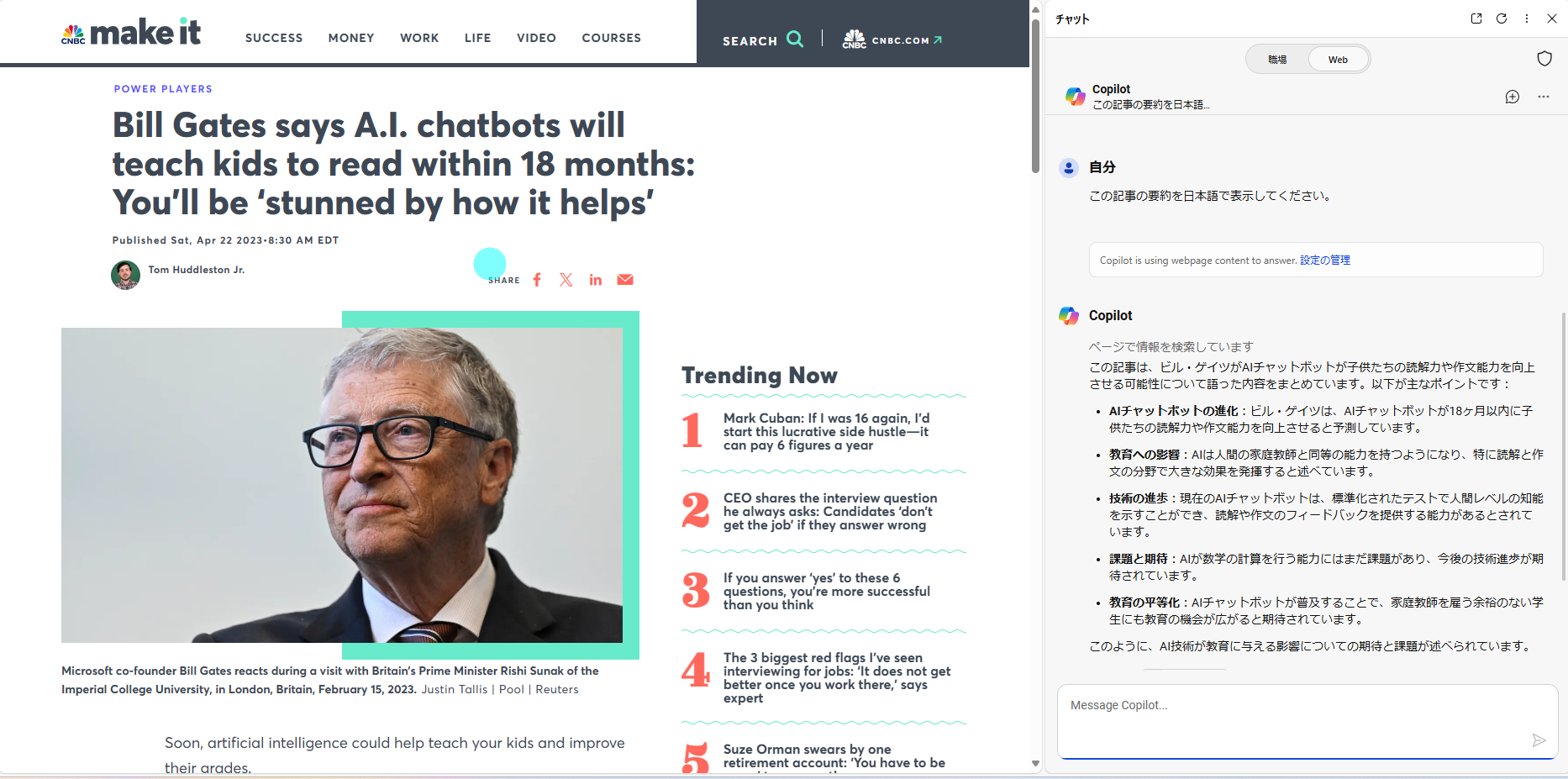Send message arrow in Copilot

click(1539, 740)
